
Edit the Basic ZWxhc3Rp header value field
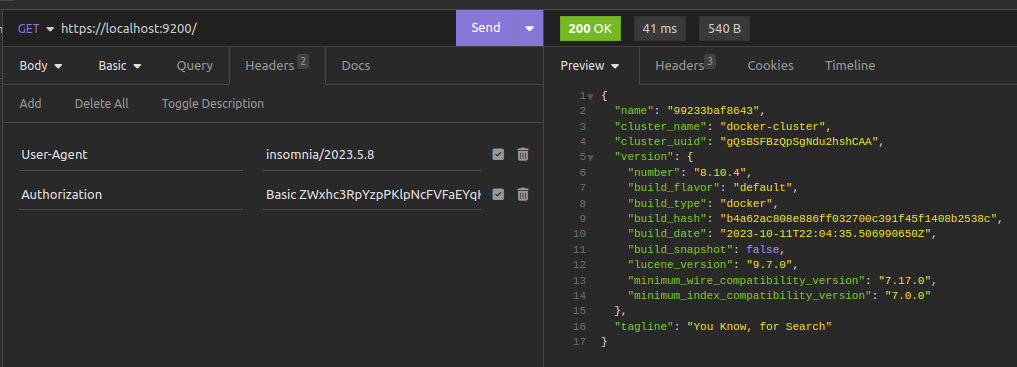(372, 195)
